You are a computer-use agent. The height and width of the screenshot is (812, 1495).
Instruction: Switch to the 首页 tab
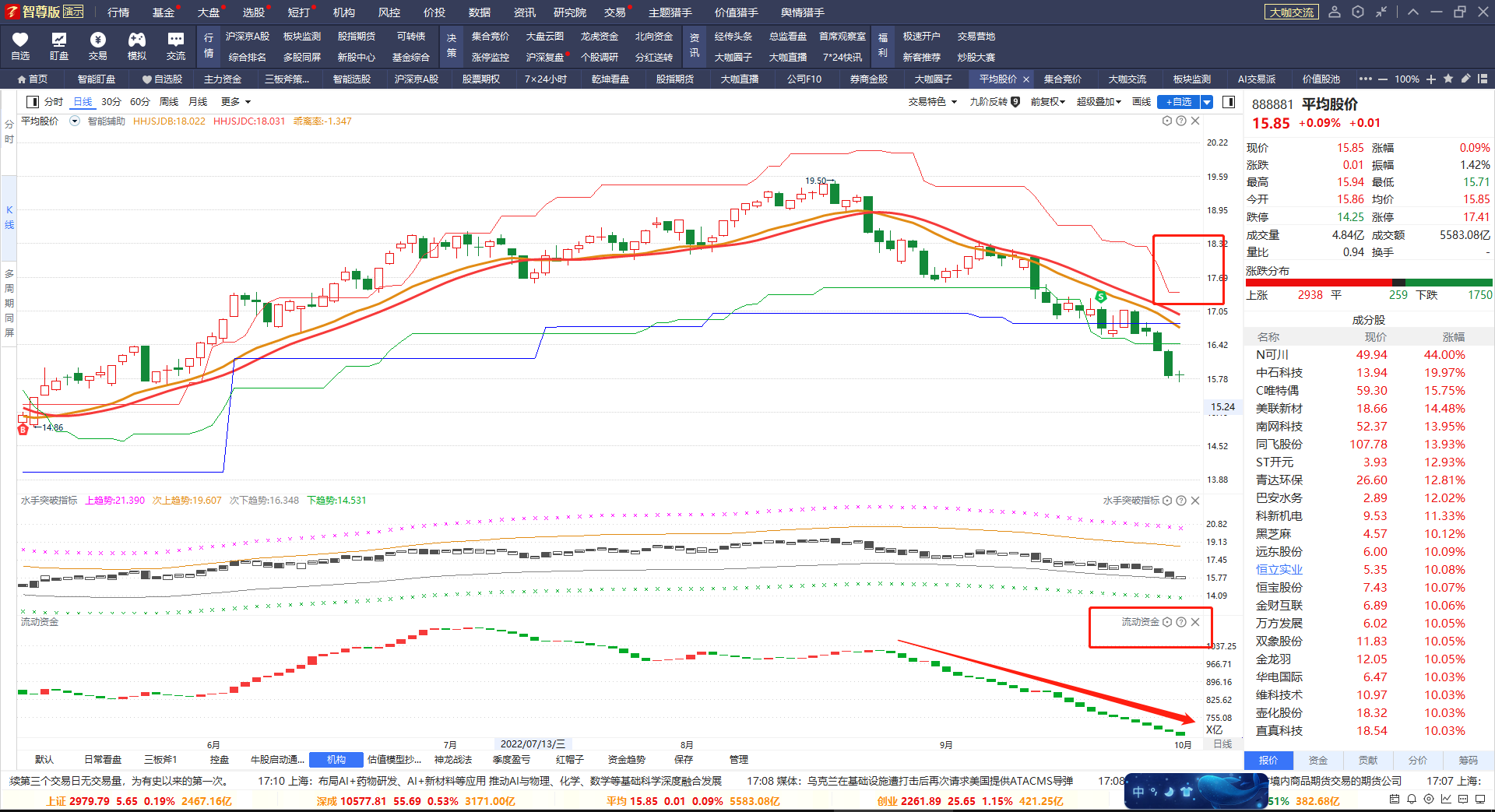[33, 79]
